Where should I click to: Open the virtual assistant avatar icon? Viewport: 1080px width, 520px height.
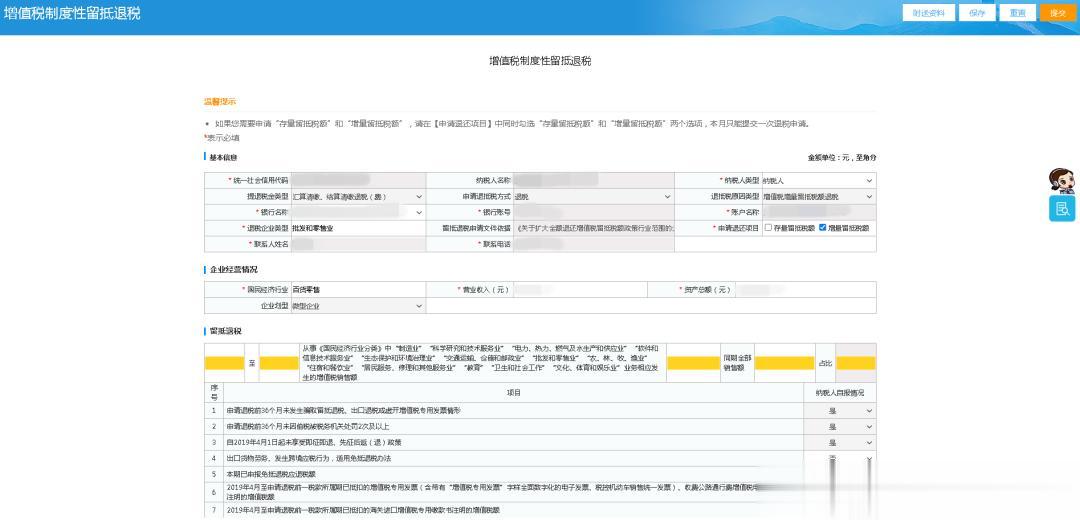[1061, 180]
